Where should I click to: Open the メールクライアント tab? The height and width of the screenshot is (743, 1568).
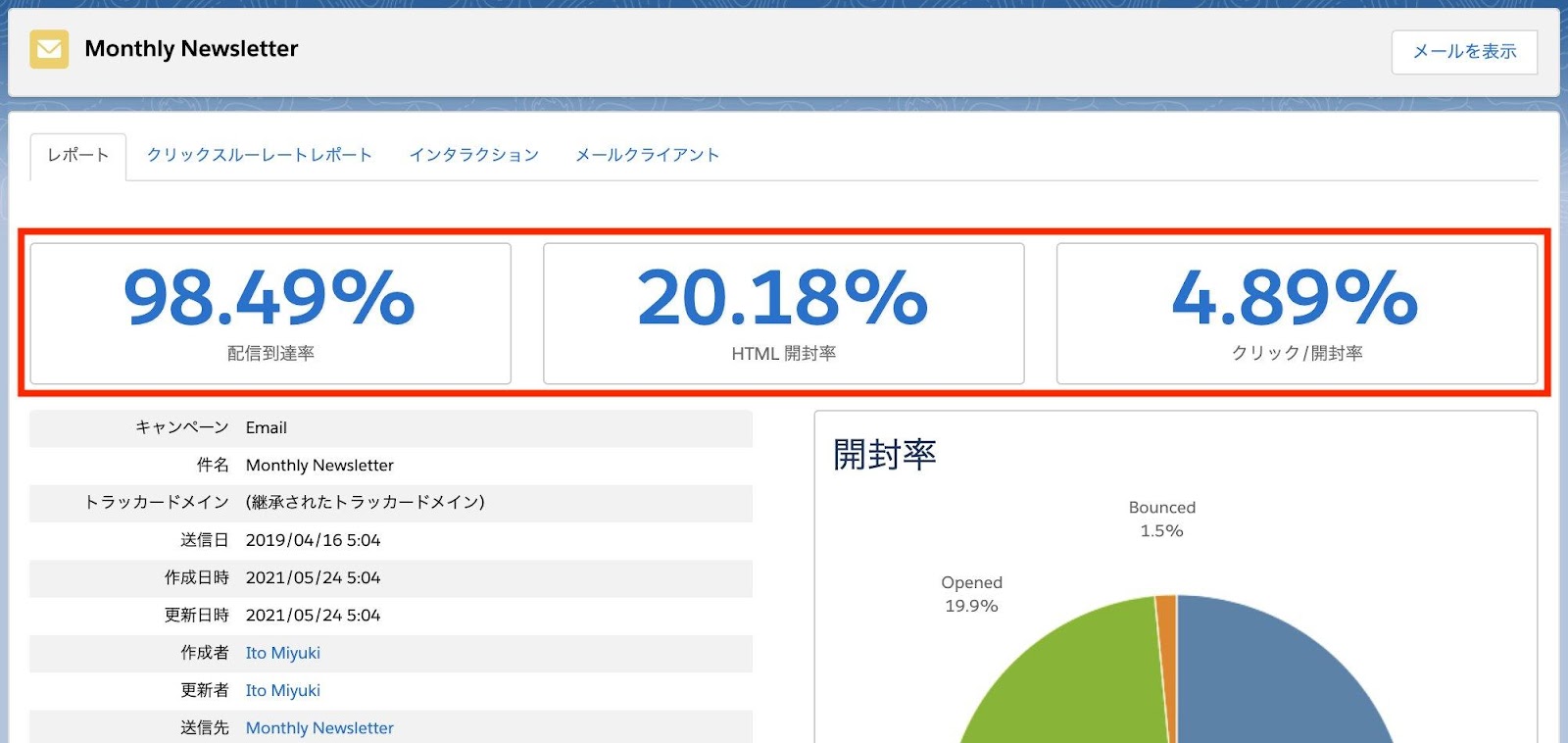coord(648,155)
